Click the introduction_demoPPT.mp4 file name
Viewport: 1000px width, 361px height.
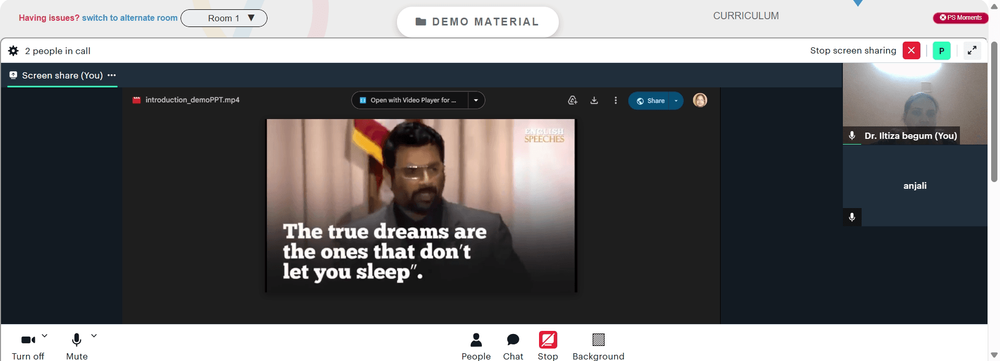coord(193,100)
